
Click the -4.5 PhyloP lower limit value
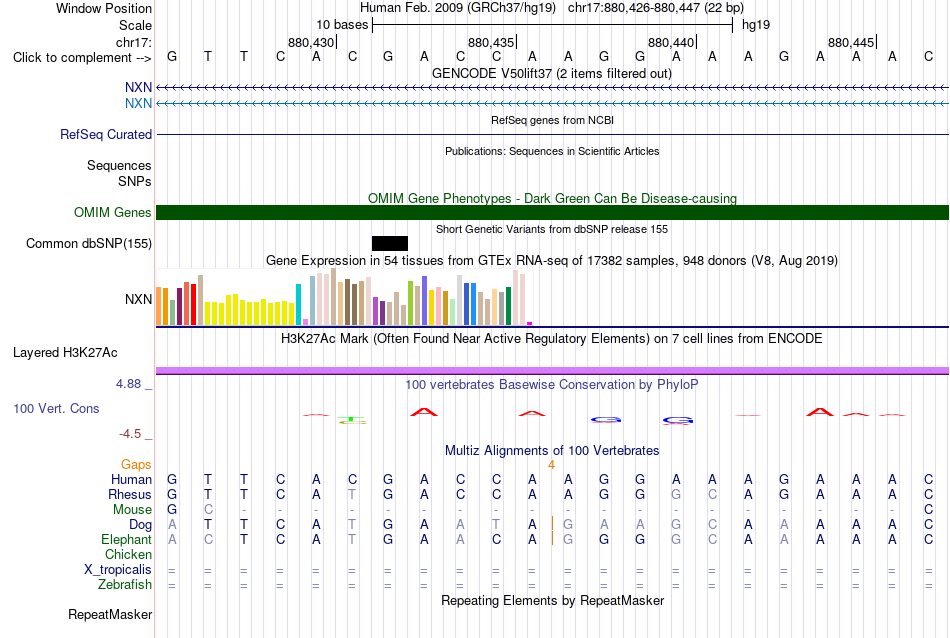[130, 434]
